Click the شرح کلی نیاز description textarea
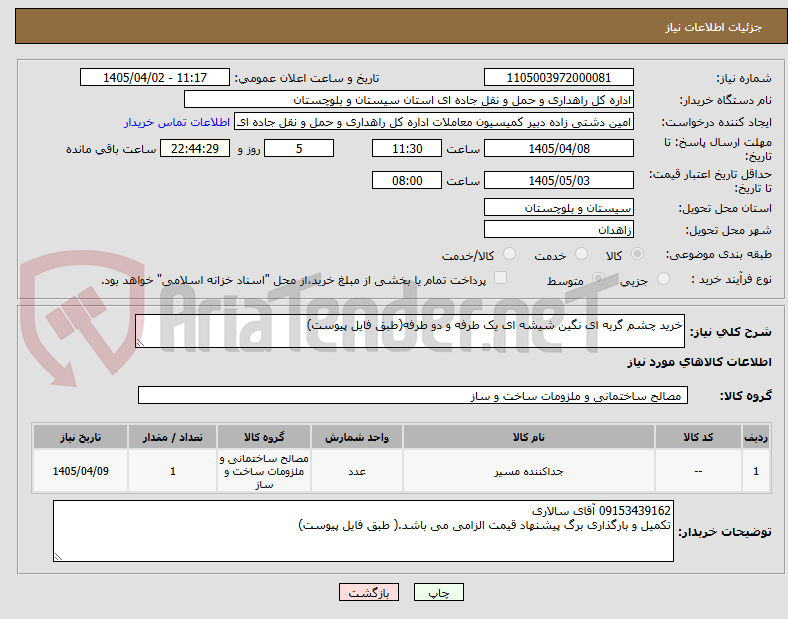 (x=410, y=331)
